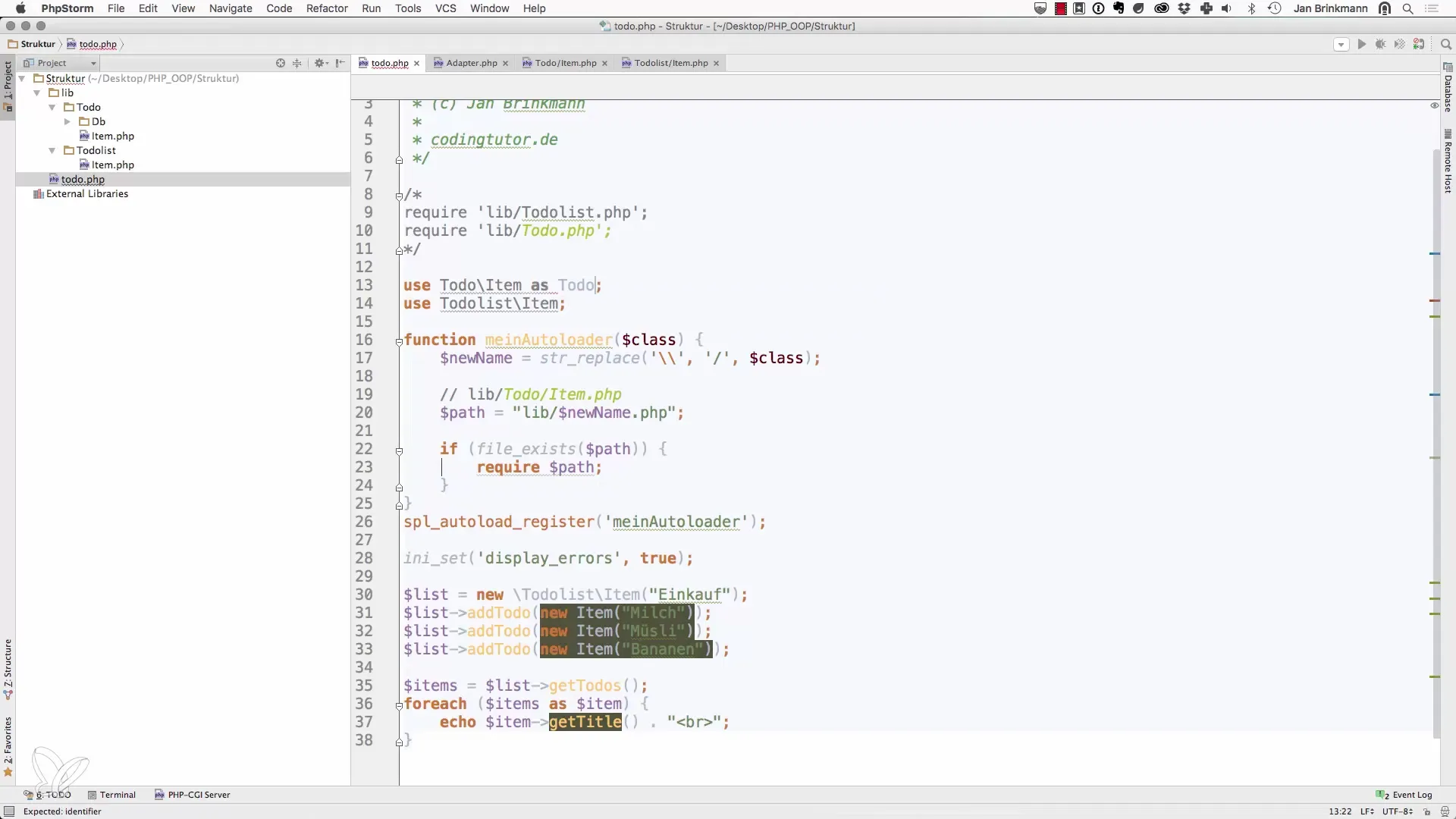This screenshot has width=1456, height=819.
Task: Start debugging with the bug icon
Action: pyautogui.click(x=1380, y=44)
